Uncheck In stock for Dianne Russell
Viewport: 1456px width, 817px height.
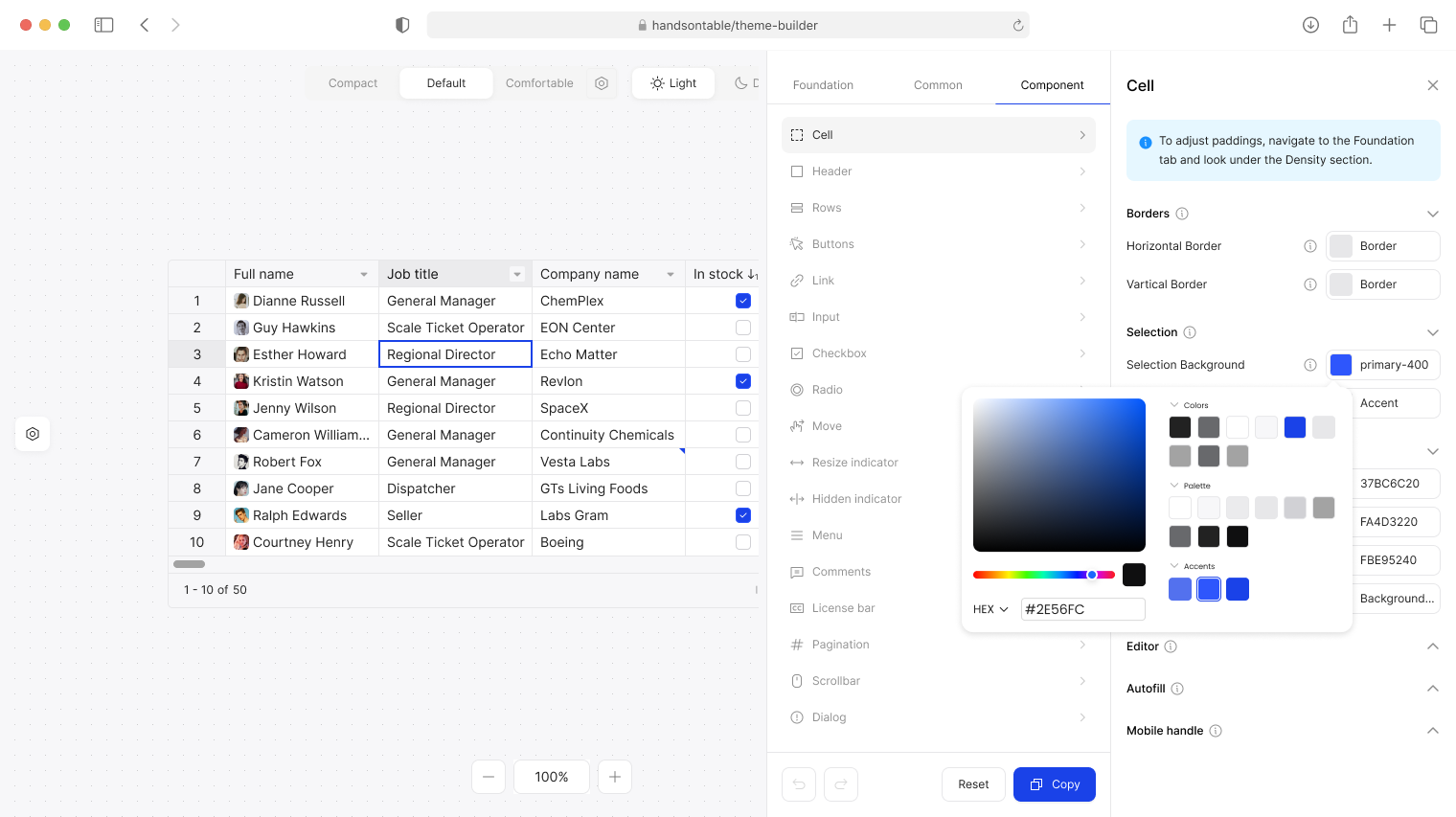coord(742,301)
